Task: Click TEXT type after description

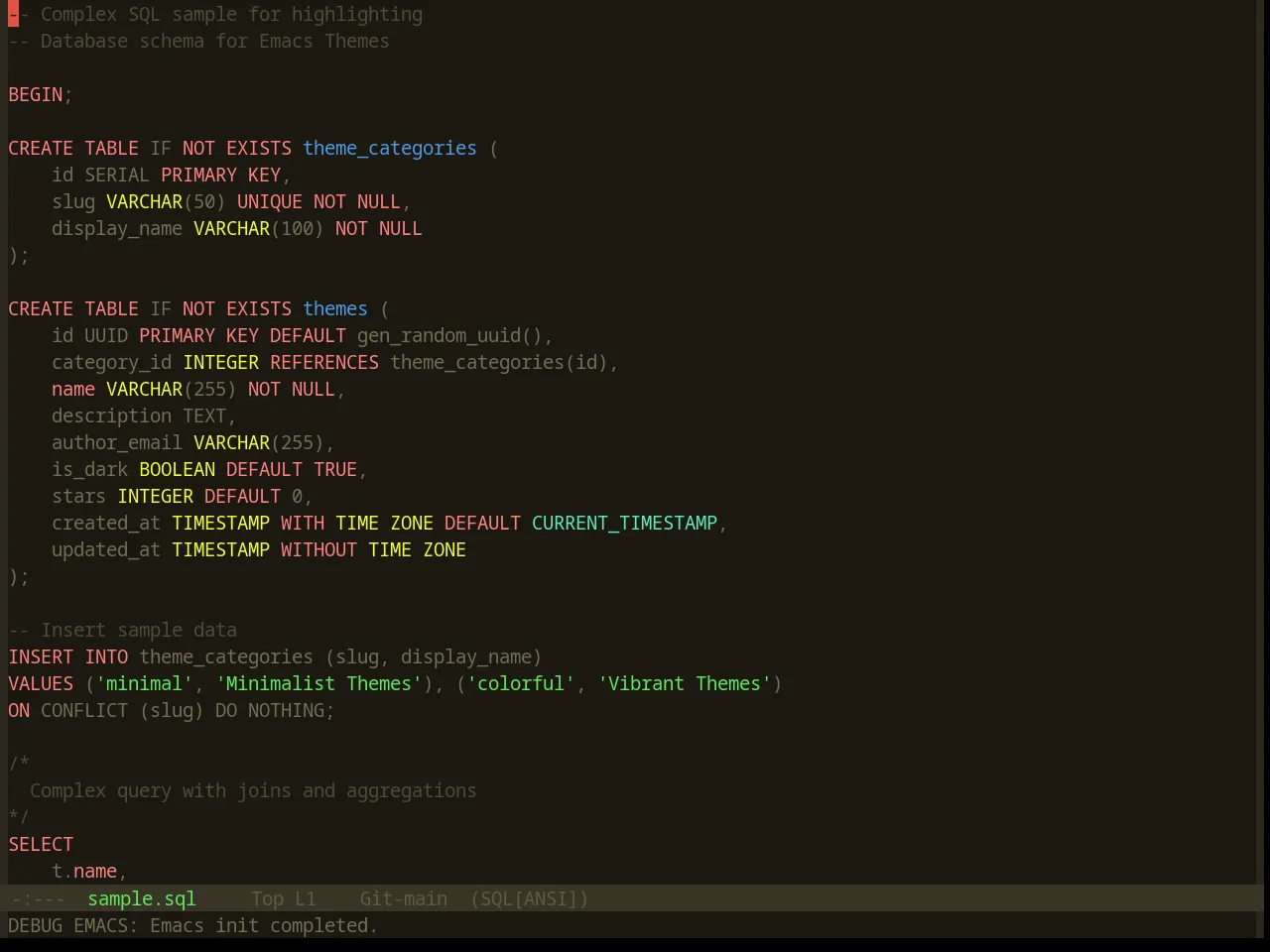Action: pos(204,416)
